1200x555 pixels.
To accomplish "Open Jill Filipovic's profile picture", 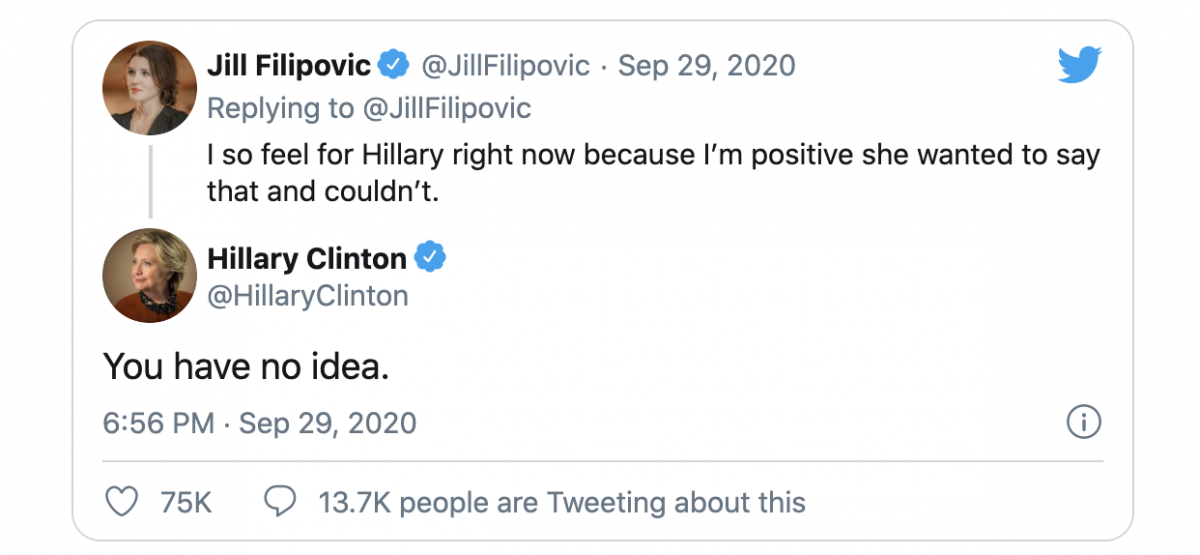I will (x=149, y=88).
